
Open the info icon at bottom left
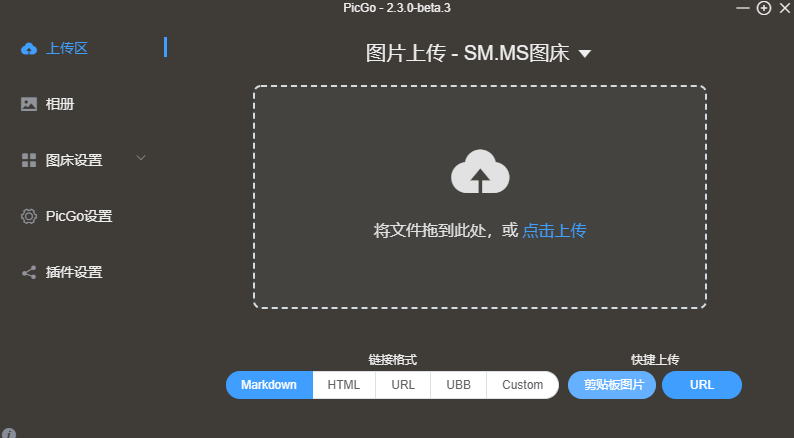[8, 433]
